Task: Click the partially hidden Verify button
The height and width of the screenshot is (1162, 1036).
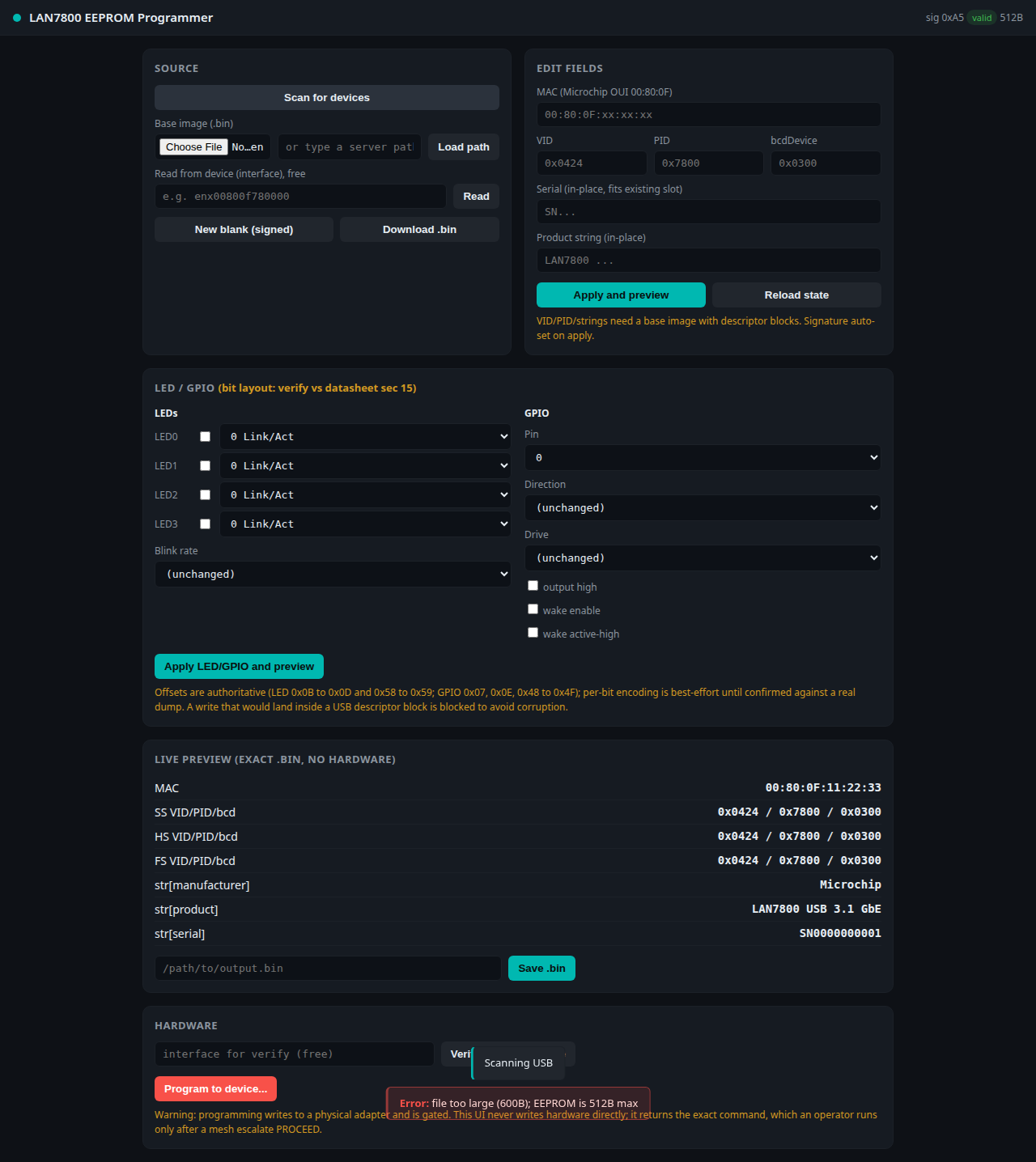Action: [x=456, y=1054]
